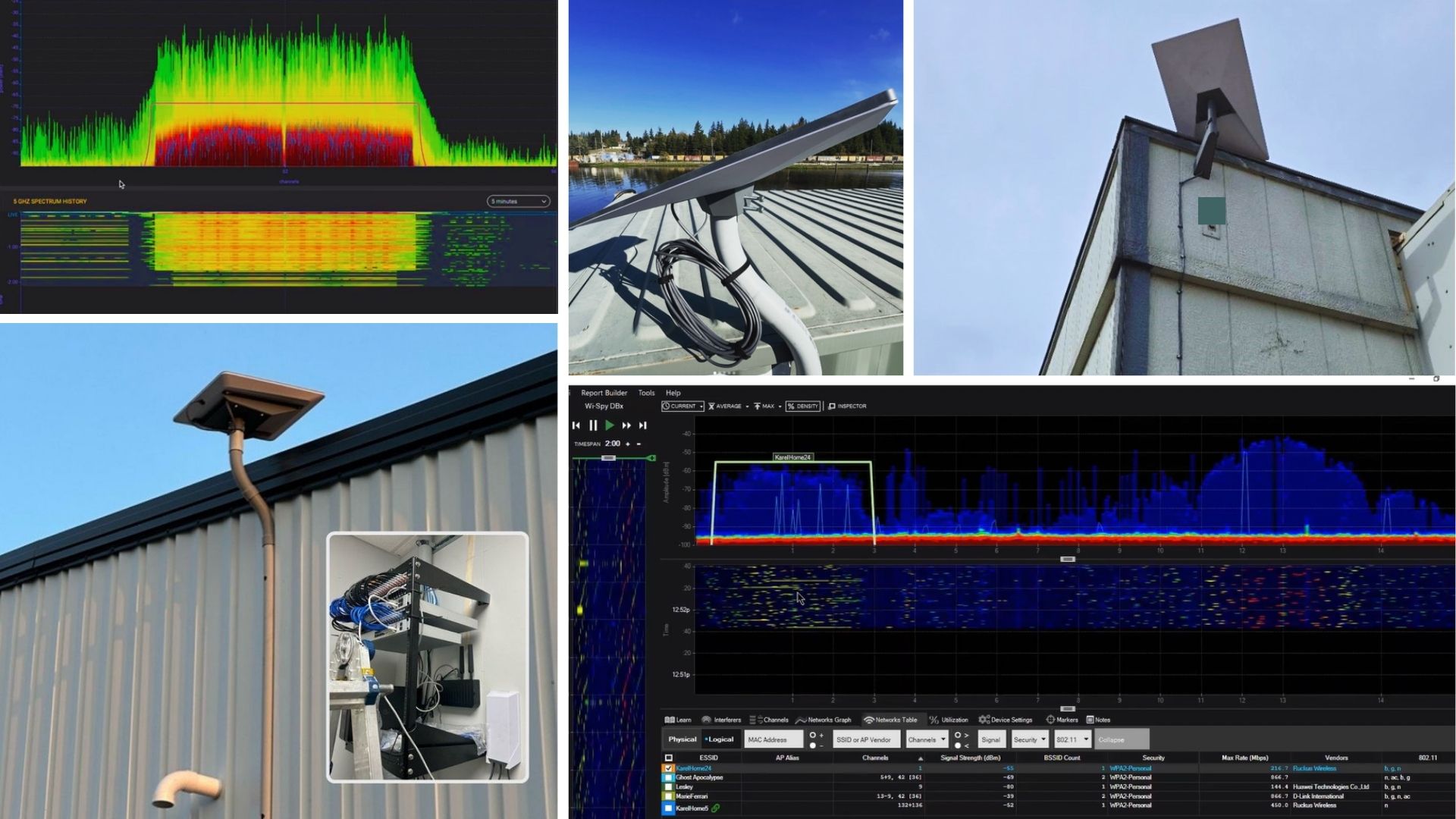Expand the Current trace dropdown arrow
Viewport: 1456px width, 819px height.
[701, 406]
